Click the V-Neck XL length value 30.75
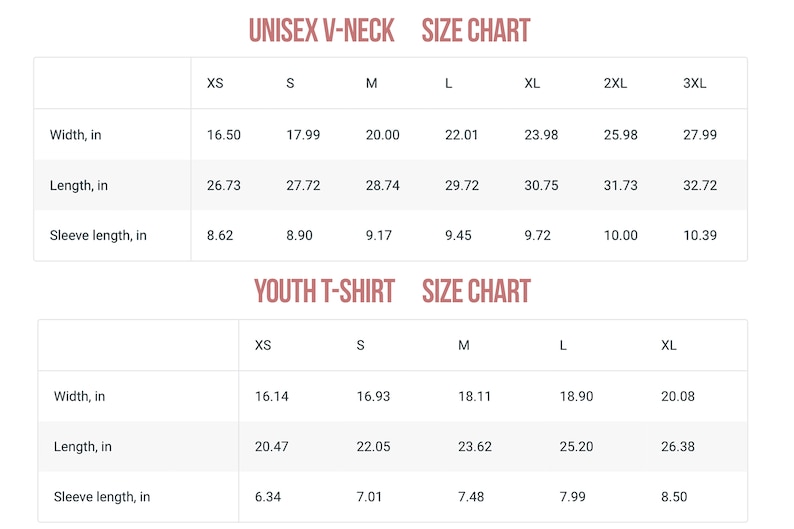 click(541, 185)
